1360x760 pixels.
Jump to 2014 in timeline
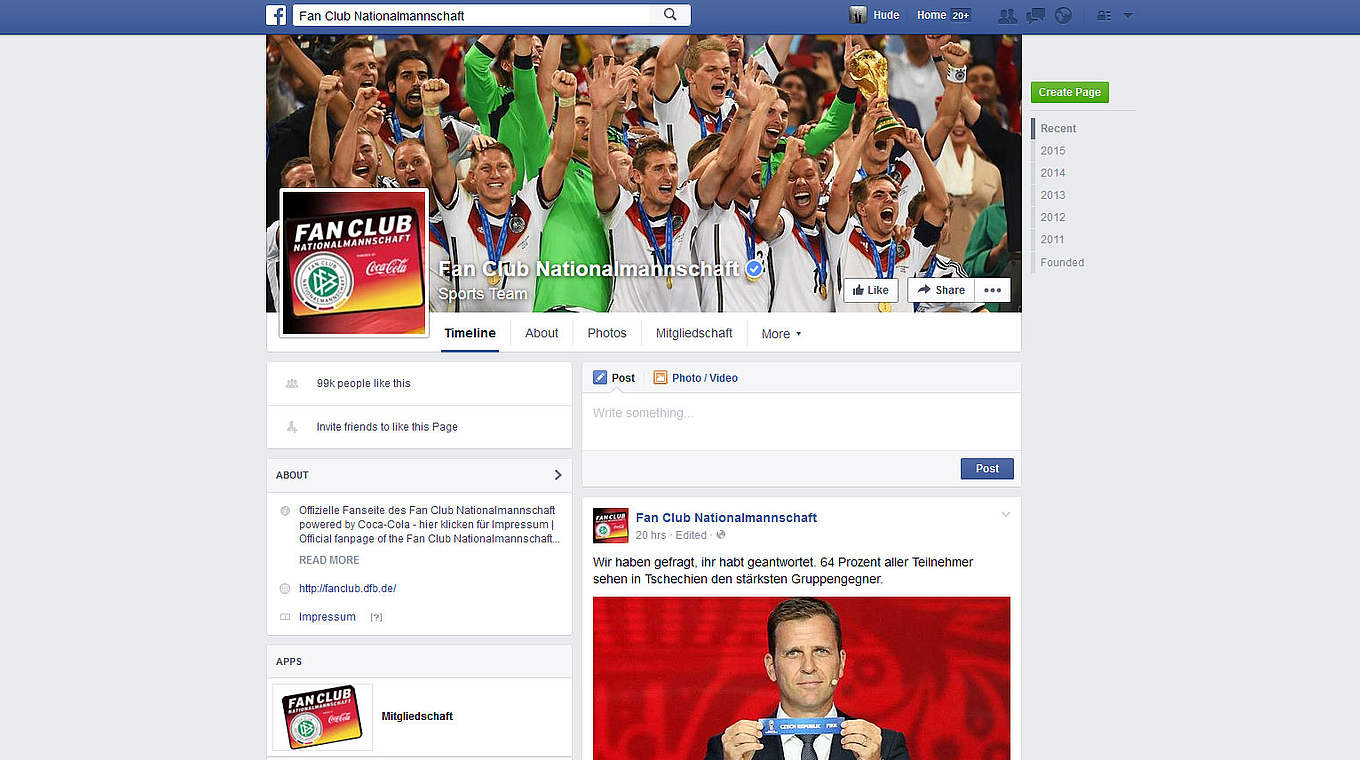tap(1053, 173)
